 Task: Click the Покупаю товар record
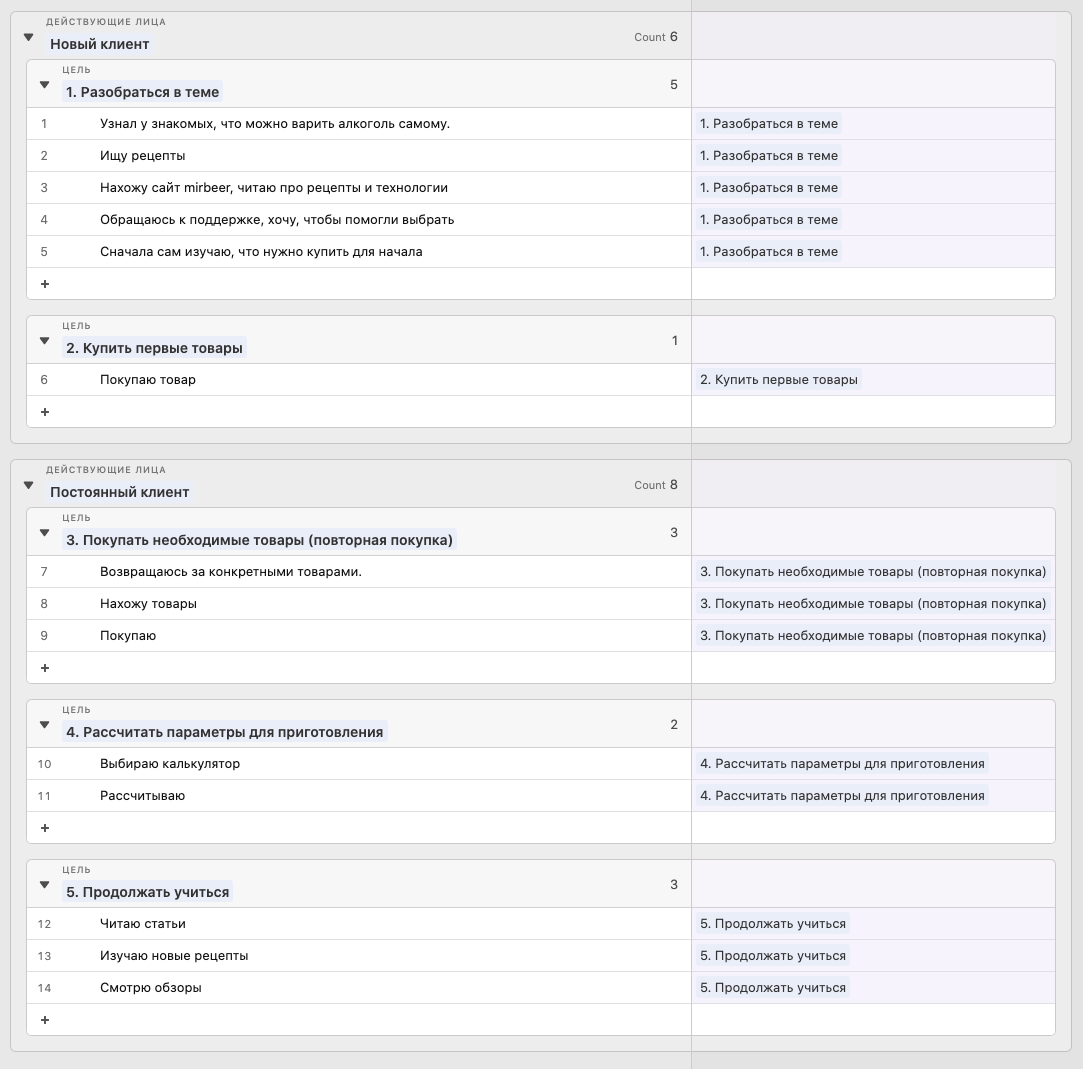(148, 380)
